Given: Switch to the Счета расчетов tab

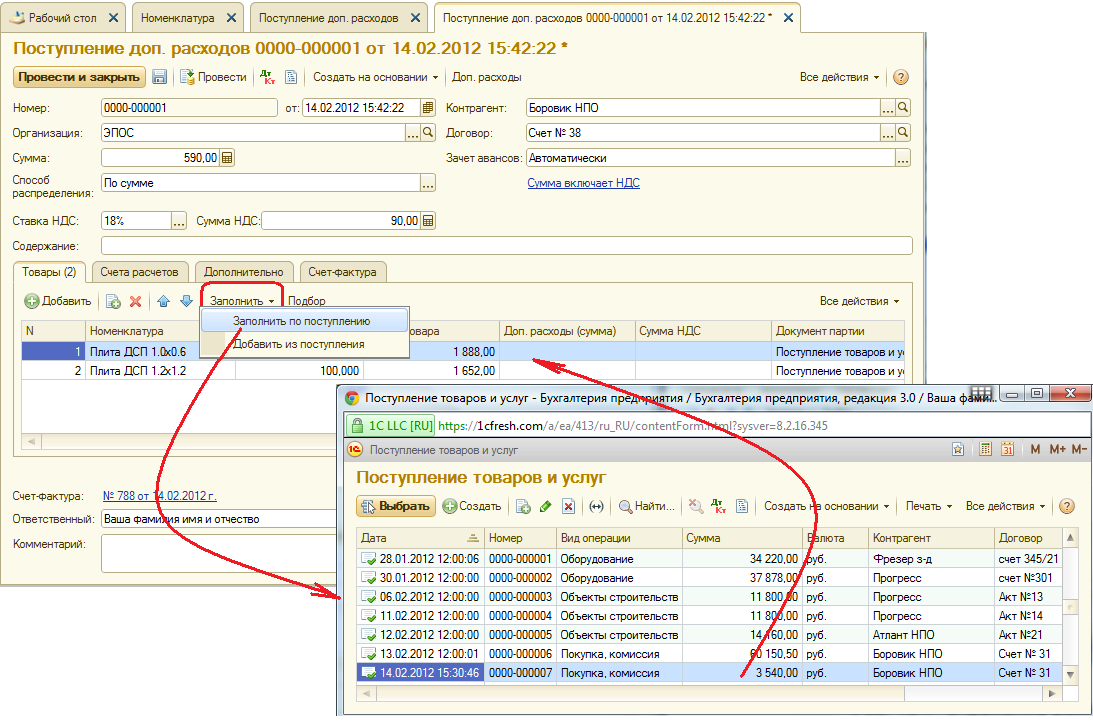Looking at the screenshot, I should [140, 272].
